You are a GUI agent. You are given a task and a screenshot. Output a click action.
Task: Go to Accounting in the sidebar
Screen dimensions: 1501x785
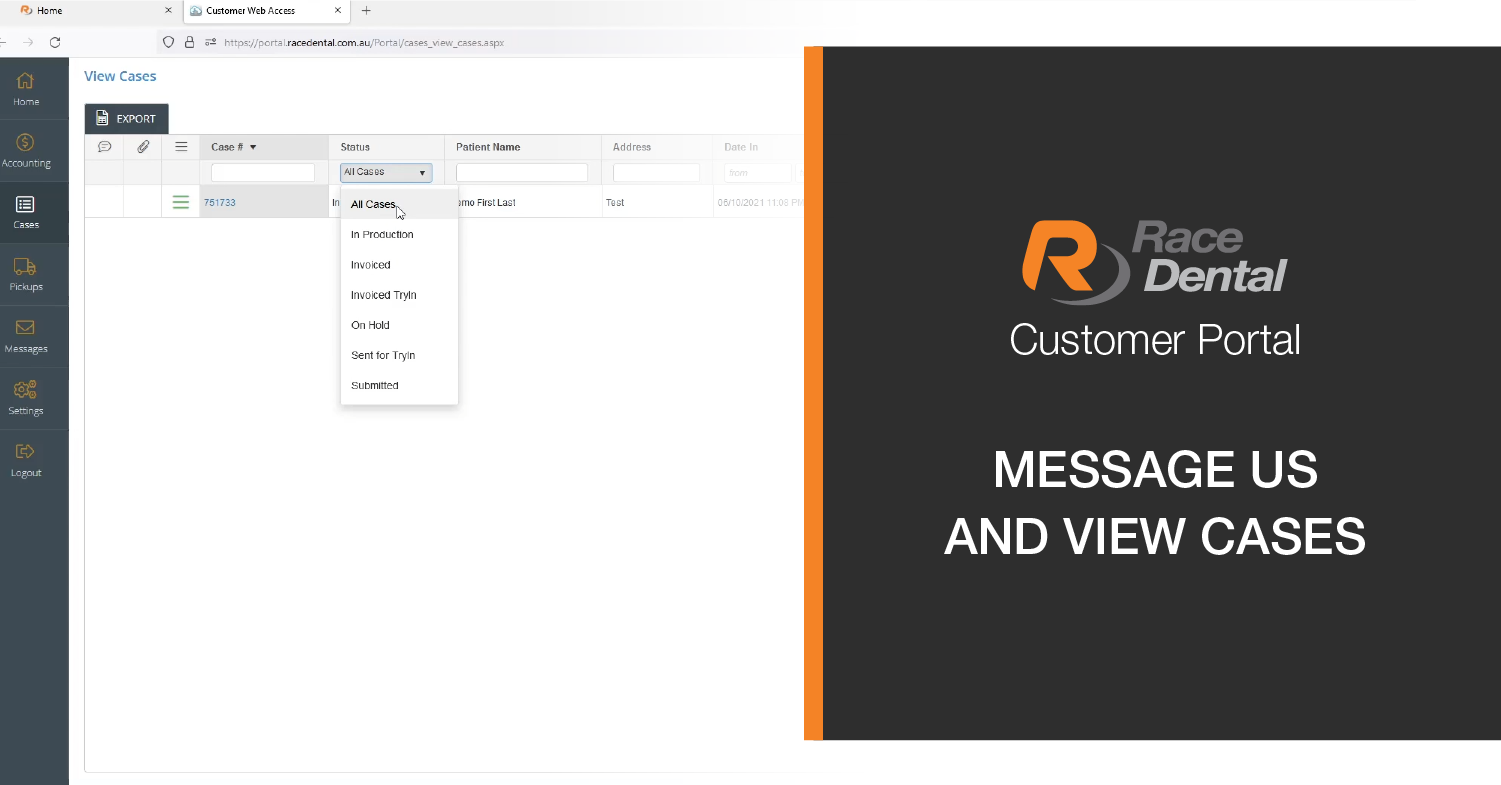tap(26, 144)
